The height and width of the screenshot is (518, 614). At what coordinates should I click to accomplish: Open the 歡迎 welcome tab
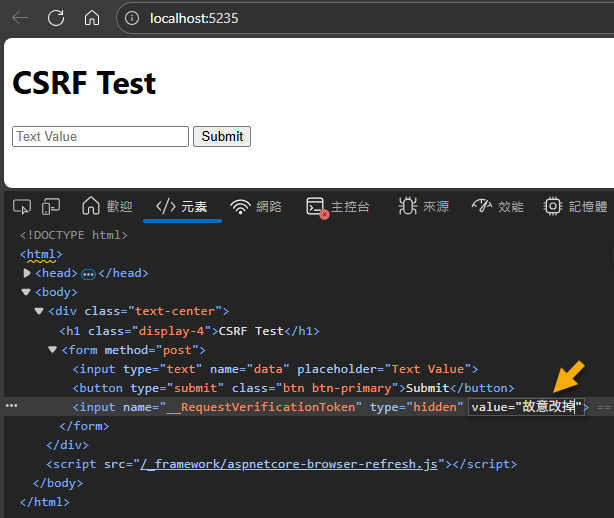click(107, 206)
